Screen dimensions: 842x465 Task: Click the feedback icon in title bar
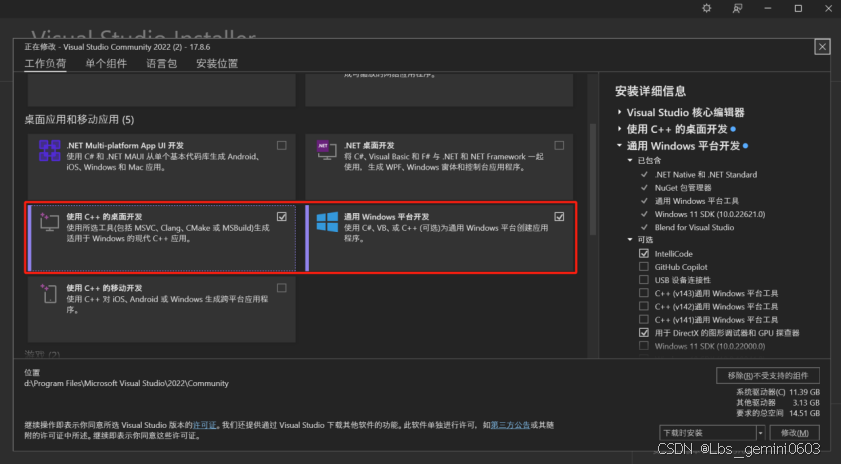[737, 8]
